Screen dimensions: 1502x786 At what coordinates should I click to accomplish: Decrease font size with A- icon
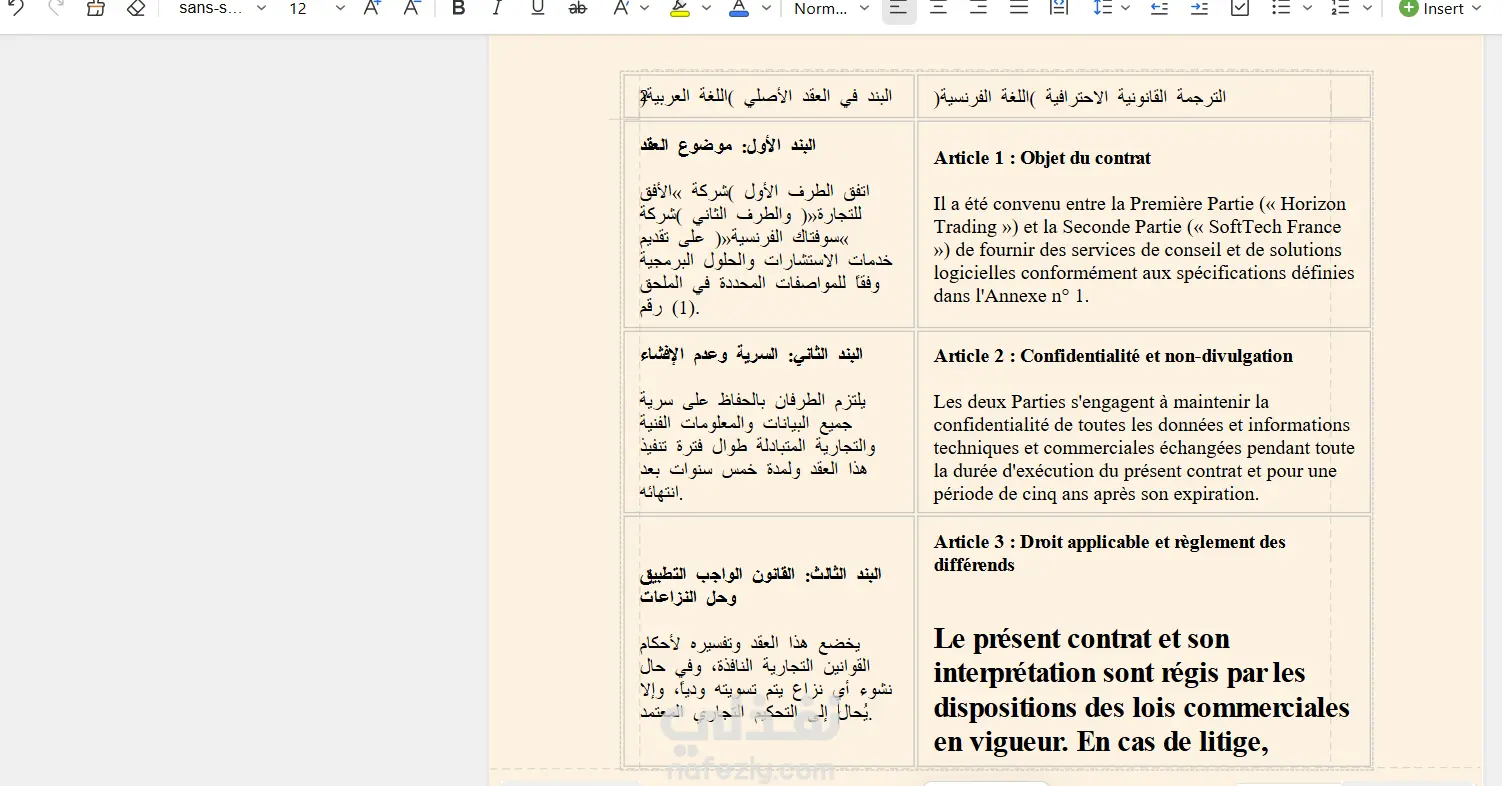[x=412, y=8]
